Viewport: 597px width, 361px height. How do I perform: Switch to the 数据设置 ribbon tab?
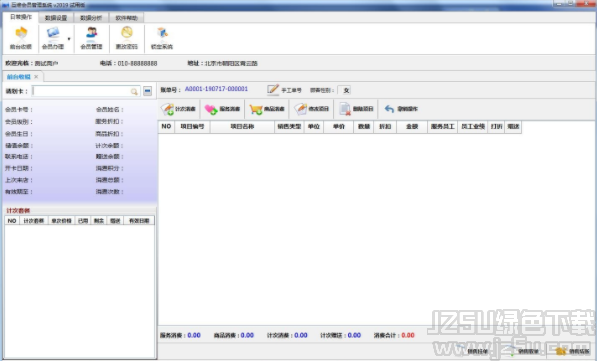click(56, 18)
